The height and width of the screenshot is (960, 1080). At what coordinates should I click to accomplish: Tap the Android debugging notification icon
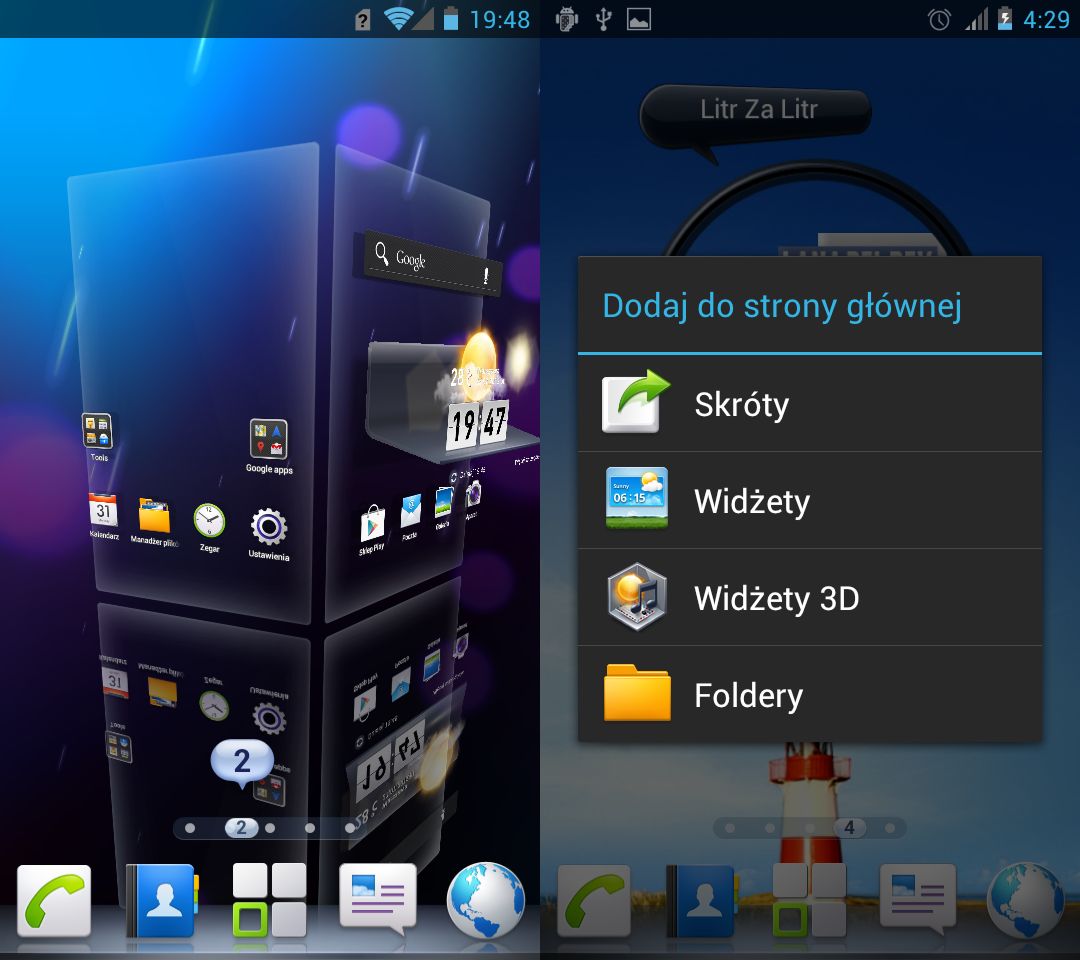(567, 19)
